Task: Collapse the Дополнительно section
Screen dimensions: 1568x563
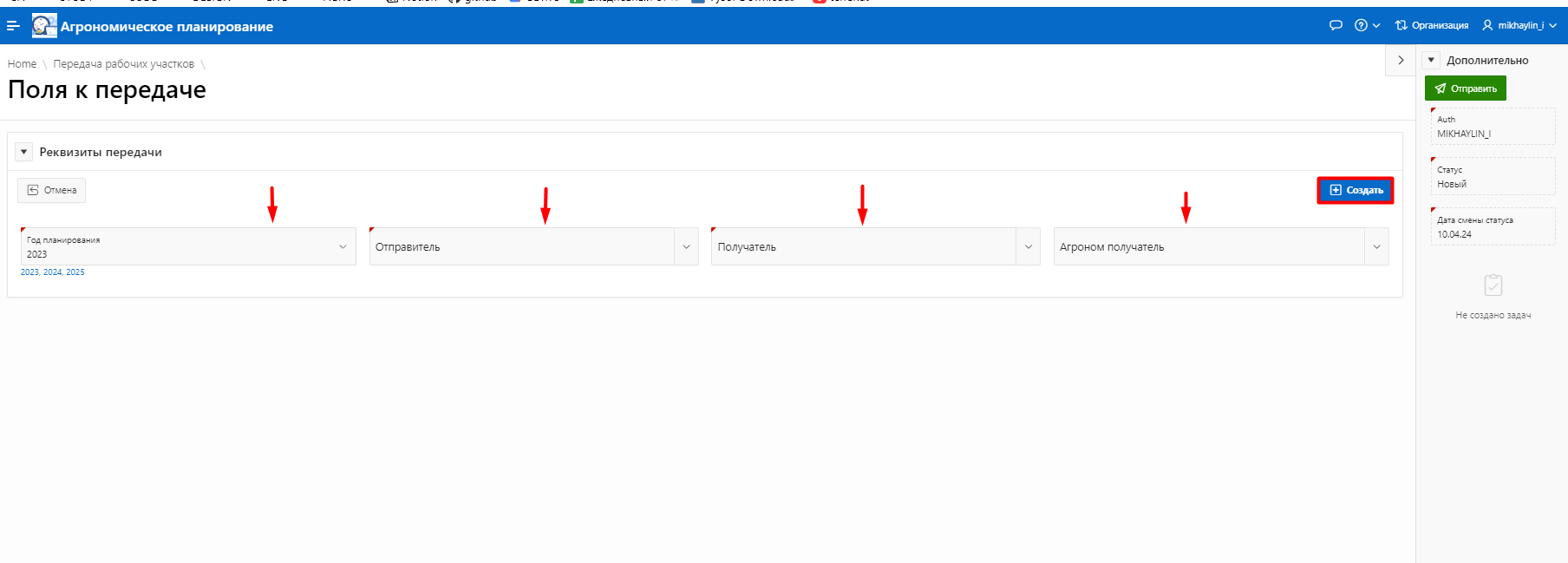Action: point(1431,60)
